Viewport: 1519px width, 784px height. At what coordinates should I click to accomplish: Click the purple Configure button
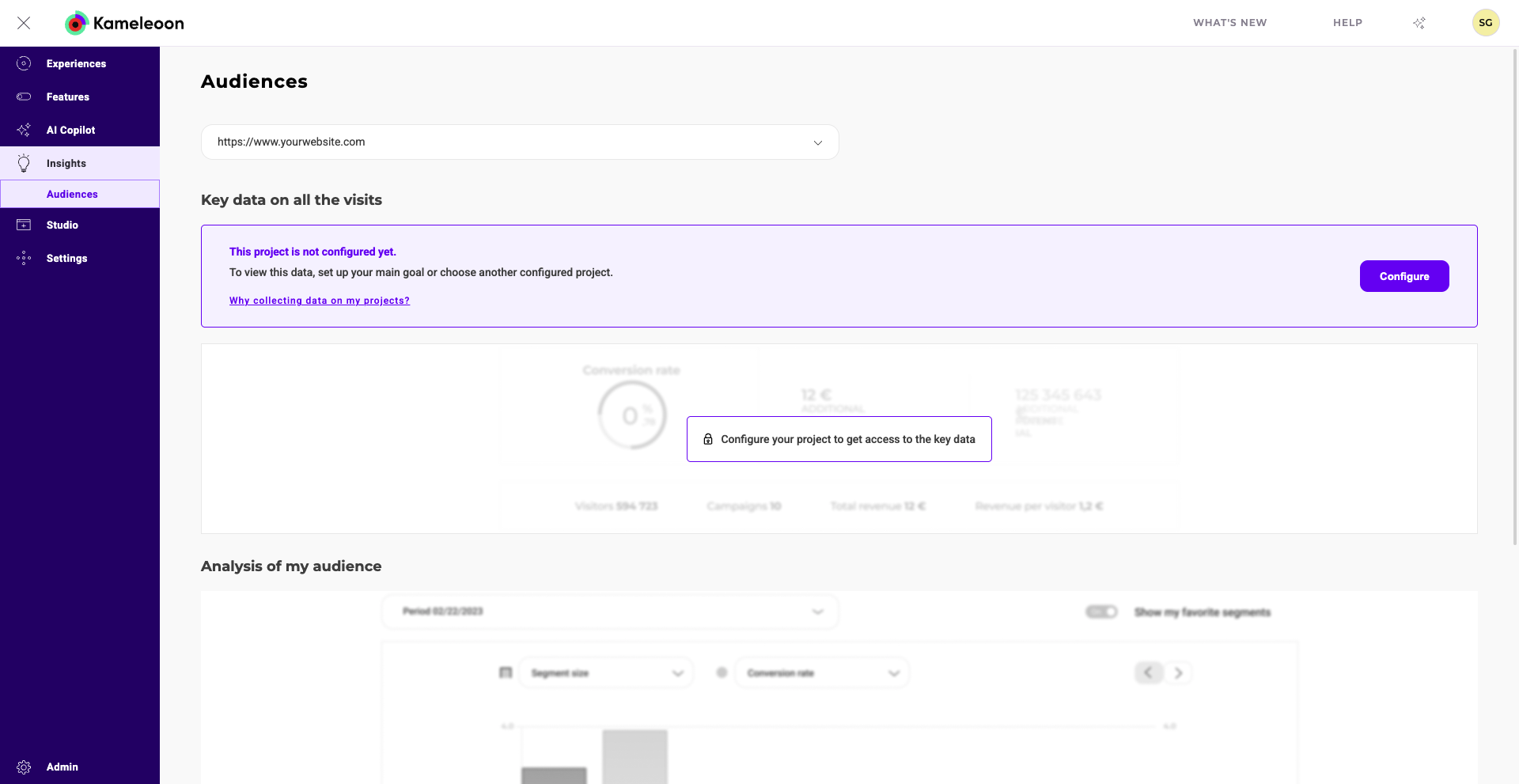(x=1404, y=276)
